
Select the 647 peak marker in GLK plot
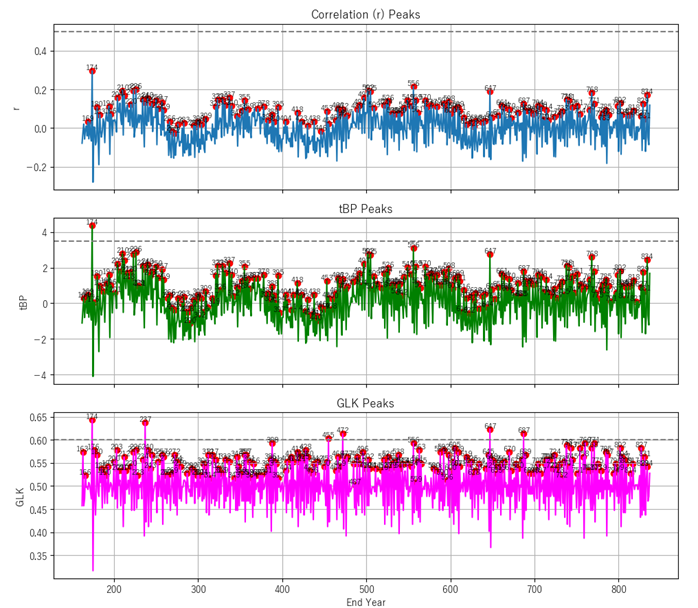click(x=490, y=430)
